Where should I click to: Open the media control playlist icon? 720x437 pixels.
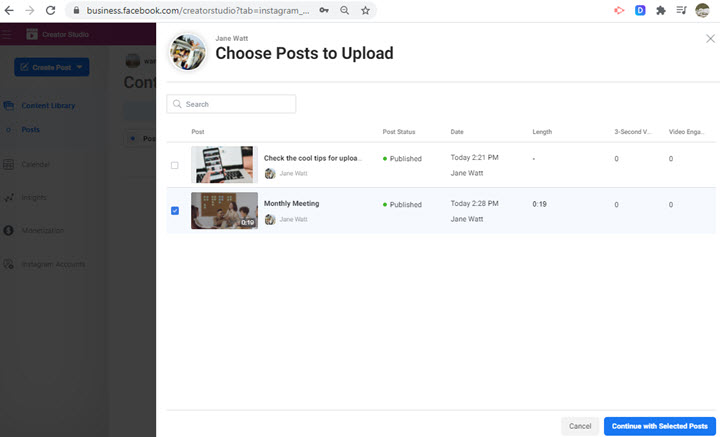pyautogui.click(x=681, y=10)
